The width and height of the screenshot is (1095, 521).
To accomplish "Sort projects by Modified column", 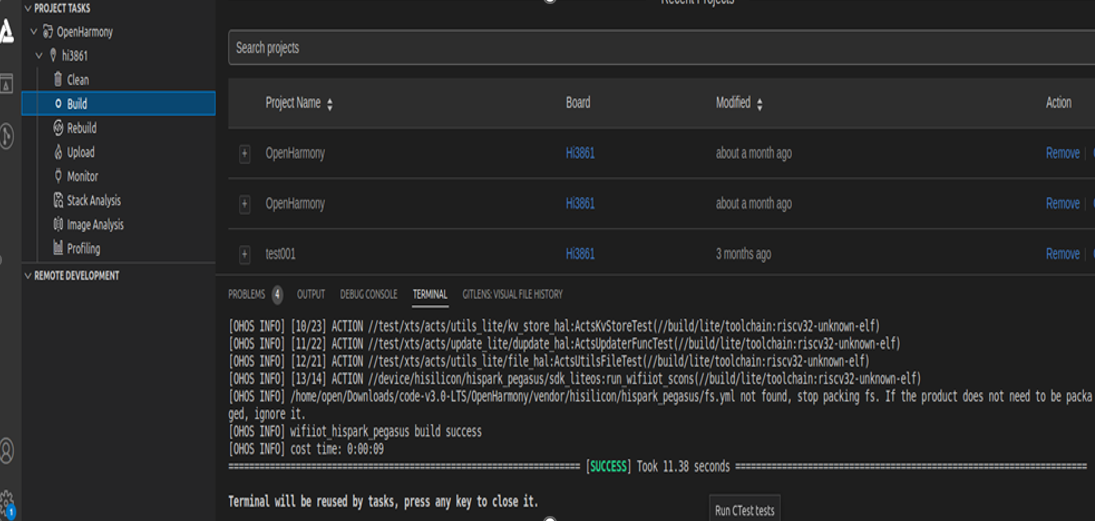I will (739, 103).
